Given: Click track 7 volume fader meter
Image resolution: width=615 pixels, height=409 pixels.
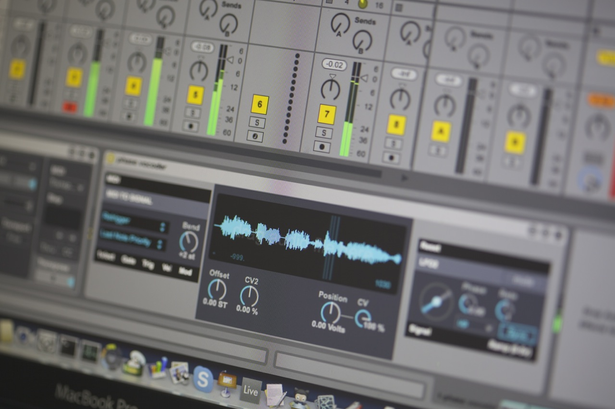Looking at the screenshot, I should [351, 109].
